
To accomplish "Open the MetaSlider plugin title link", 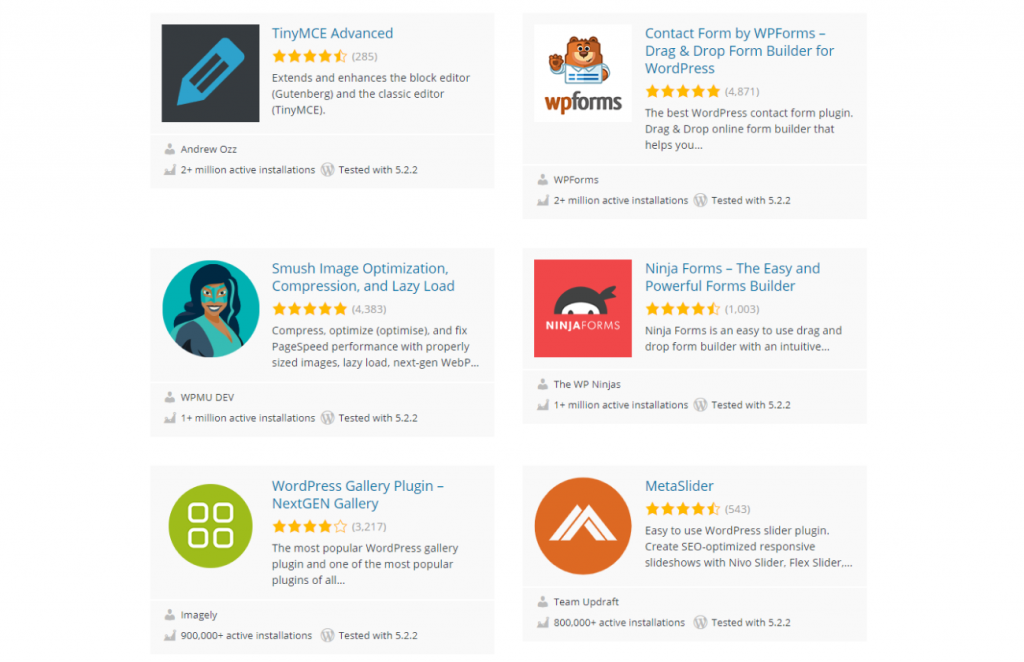I will (x=679, y=486).
